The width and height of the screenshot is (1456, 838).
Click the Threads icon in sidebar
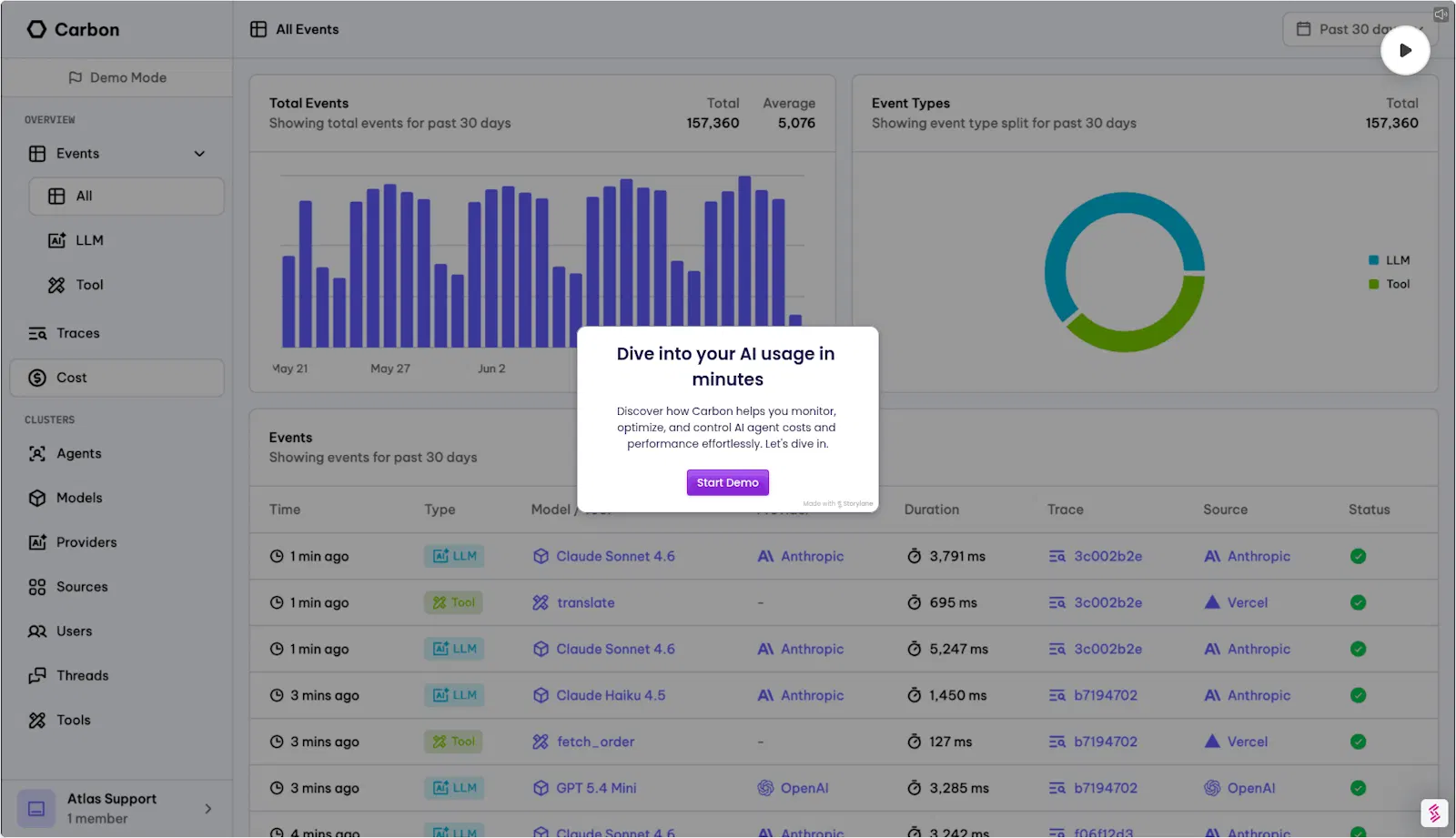[37, 675]
